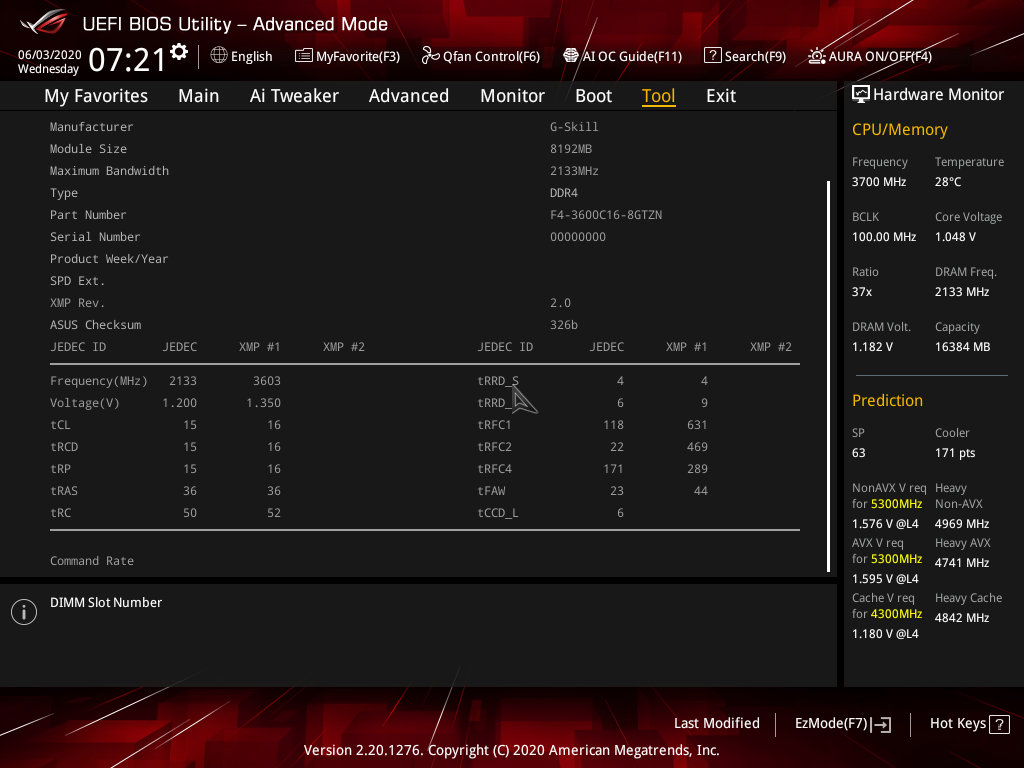The image size is (1024, 768).
Task: Switch to EzMode with F7 button
Action: tap(842, 723)
